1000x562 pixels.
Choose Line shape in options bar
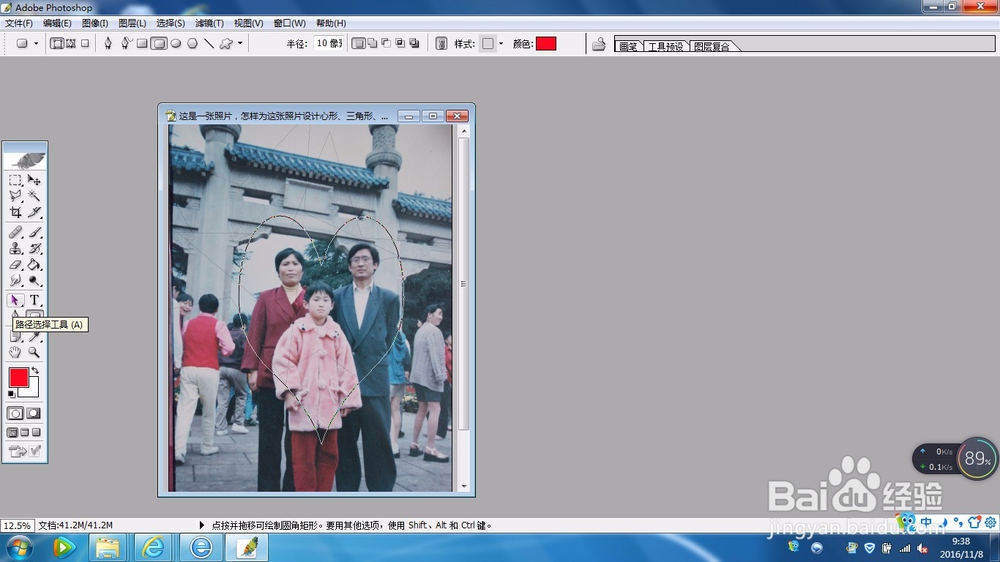point(209,43)
